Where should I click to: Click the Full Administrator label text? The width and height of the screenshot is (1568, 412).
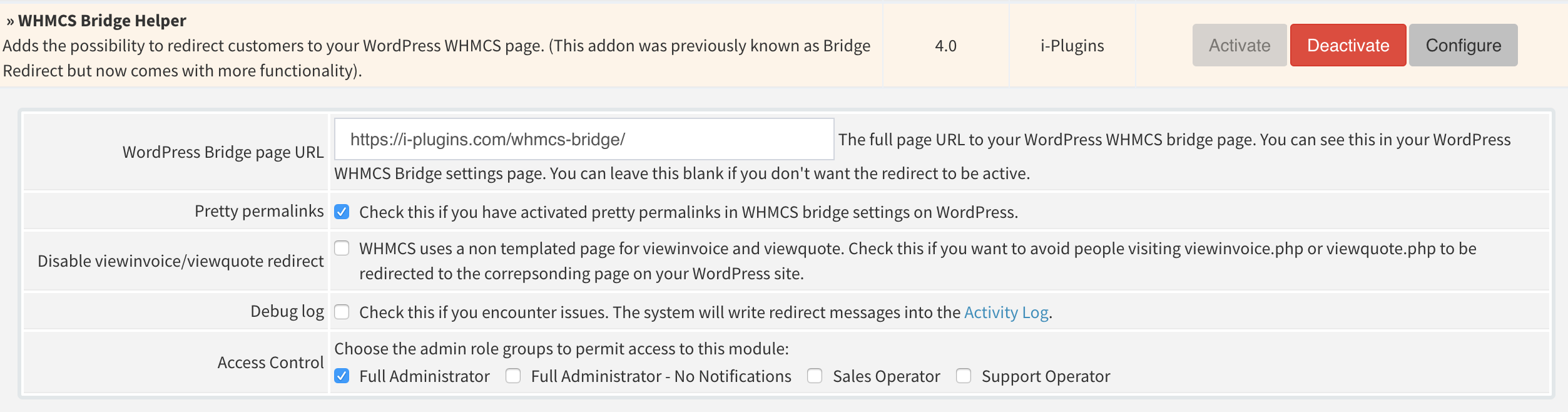pyautogui.click(x=424, y=376)
